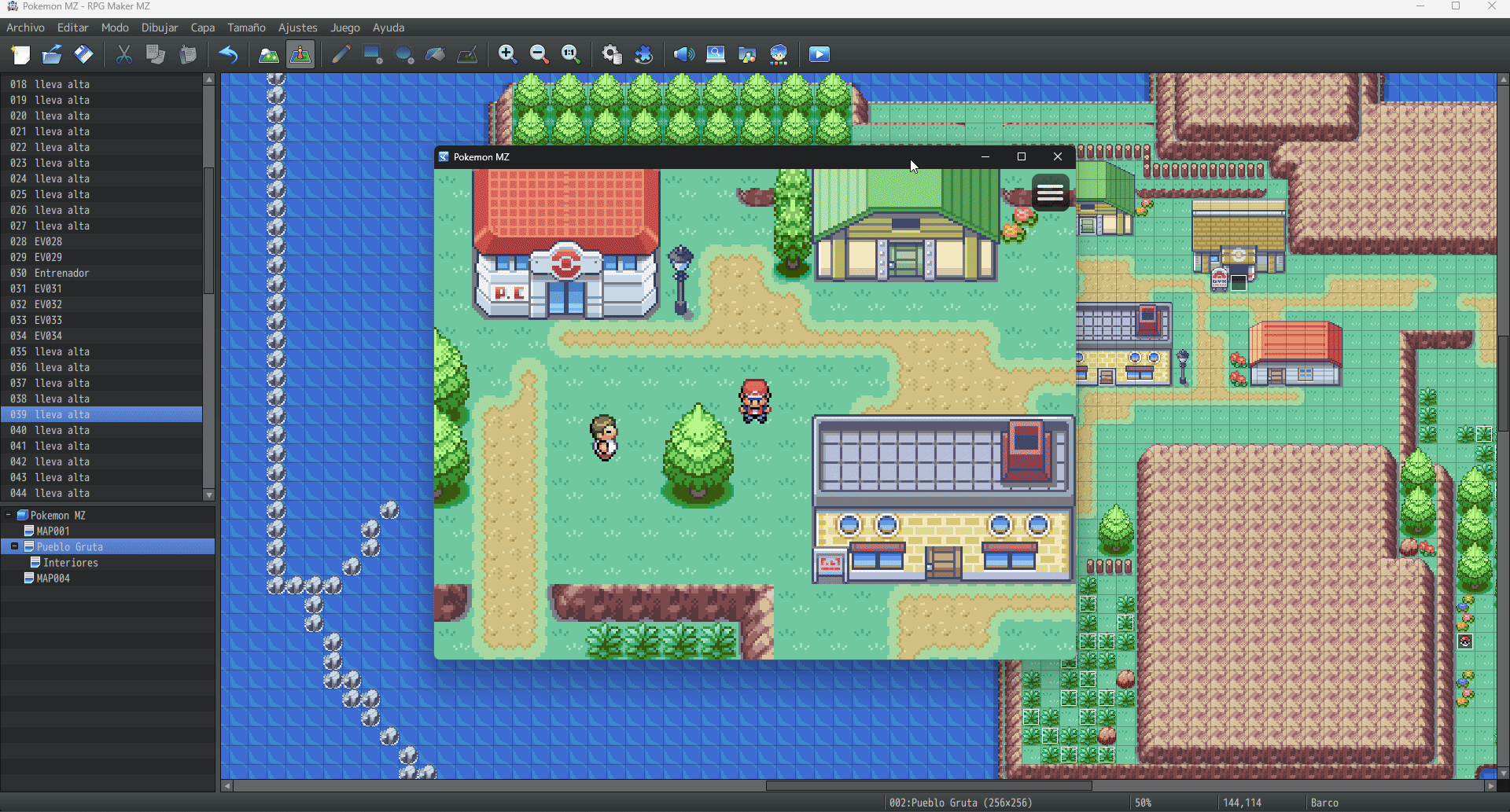The width and height of the screenshot is (1510, 812).
Task: Paste using the toolbar clipboard icon
Action: (187, 54)
